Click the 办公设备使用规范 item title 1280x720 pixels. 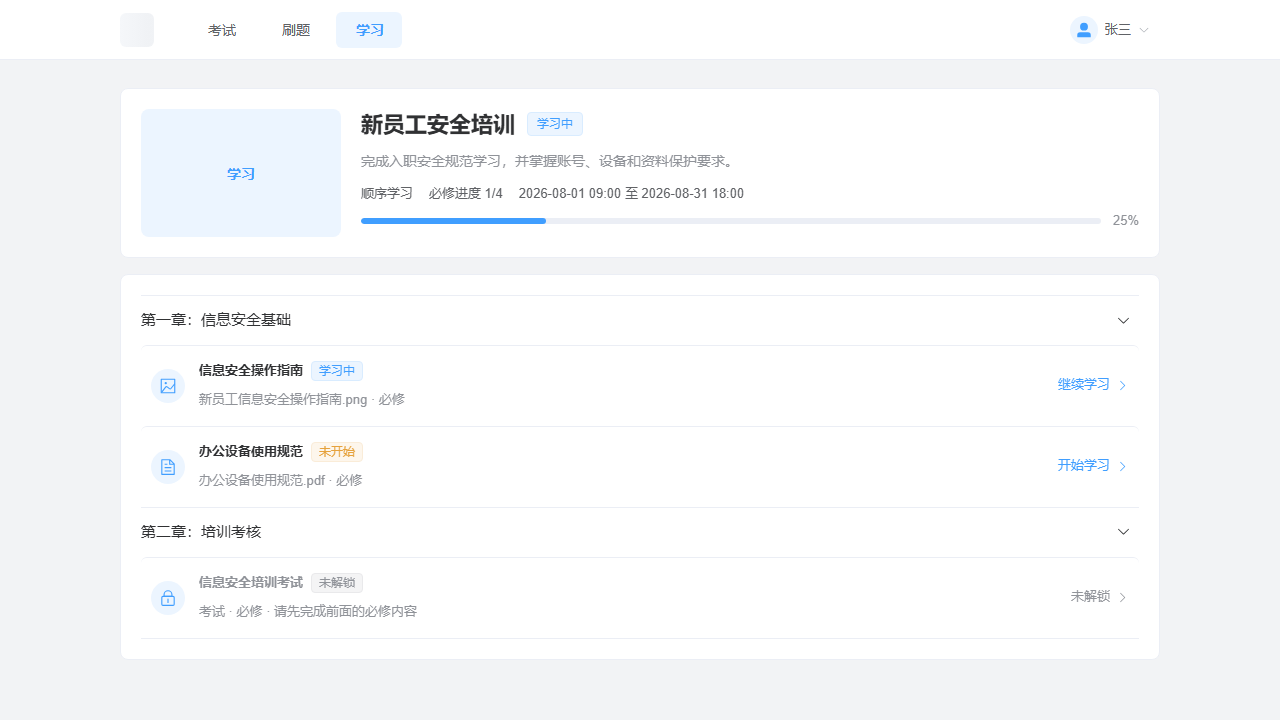click(251, 452)
